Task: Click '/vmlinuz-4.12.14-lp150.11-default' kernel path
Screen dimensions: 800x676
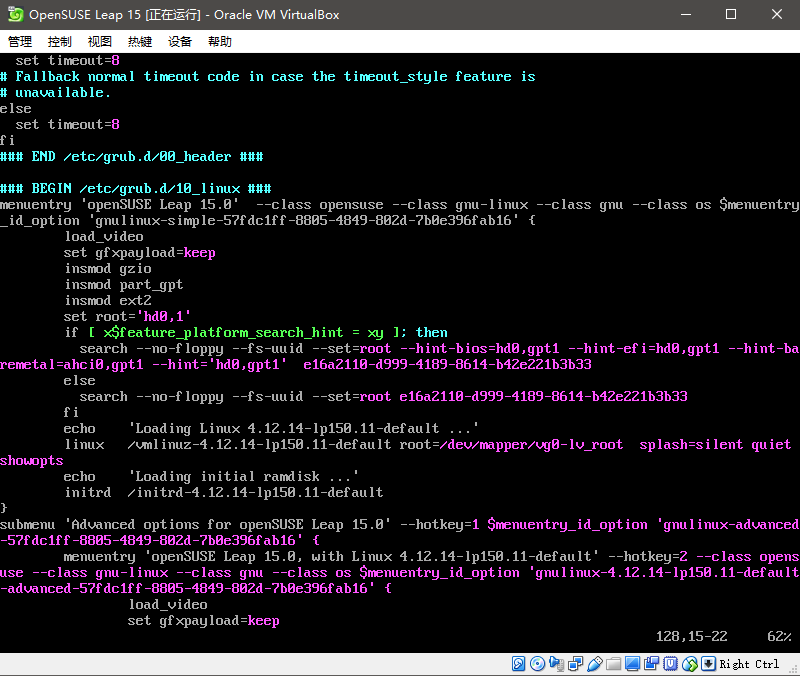Action: [x=259, y=444]
